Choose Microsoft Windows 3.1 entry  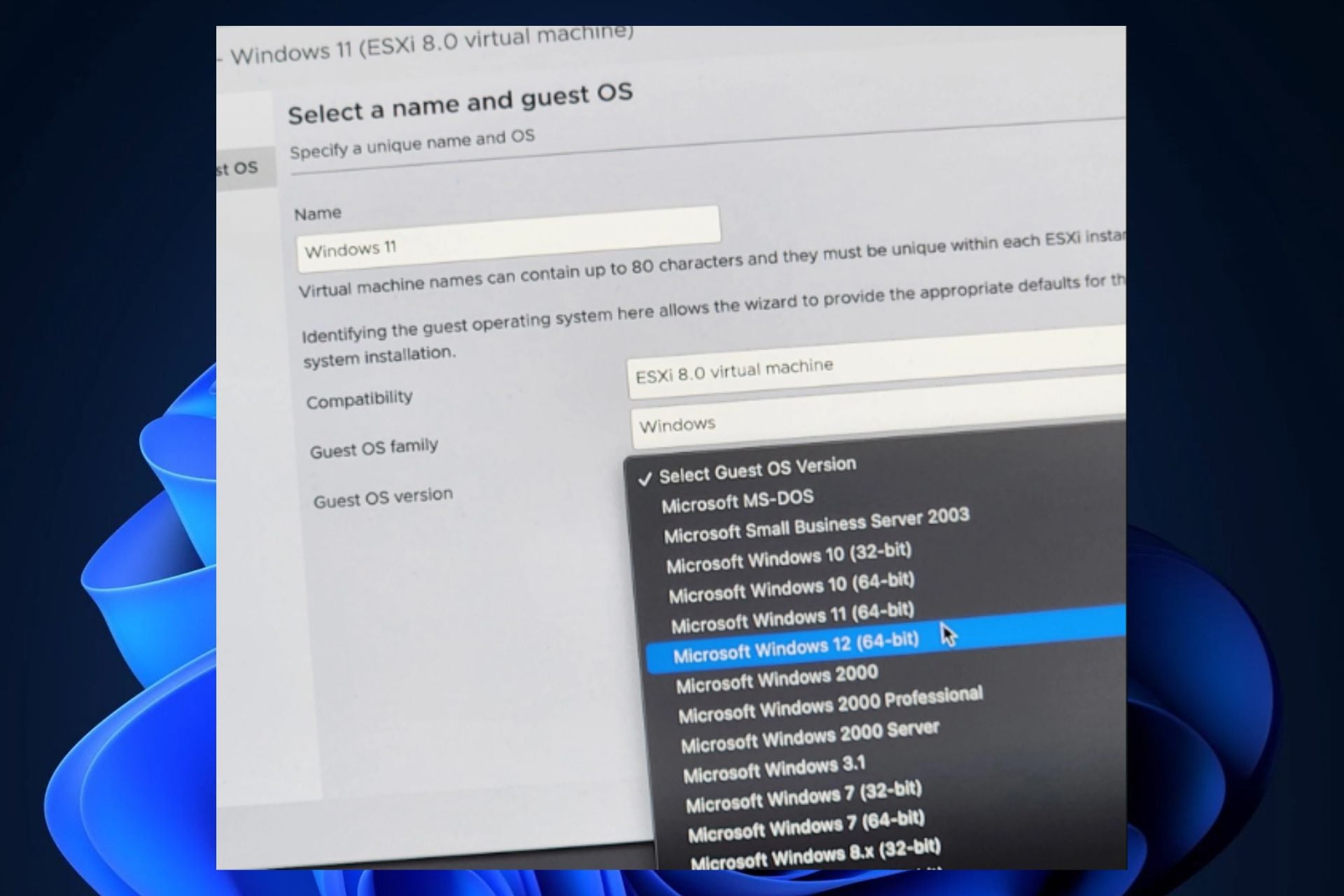point(773,768)
